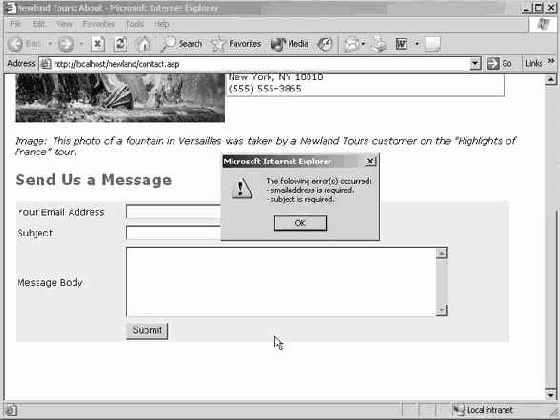Click the Print toolbar icon
The image size is (560, 420).
click(x=380, y=44)
